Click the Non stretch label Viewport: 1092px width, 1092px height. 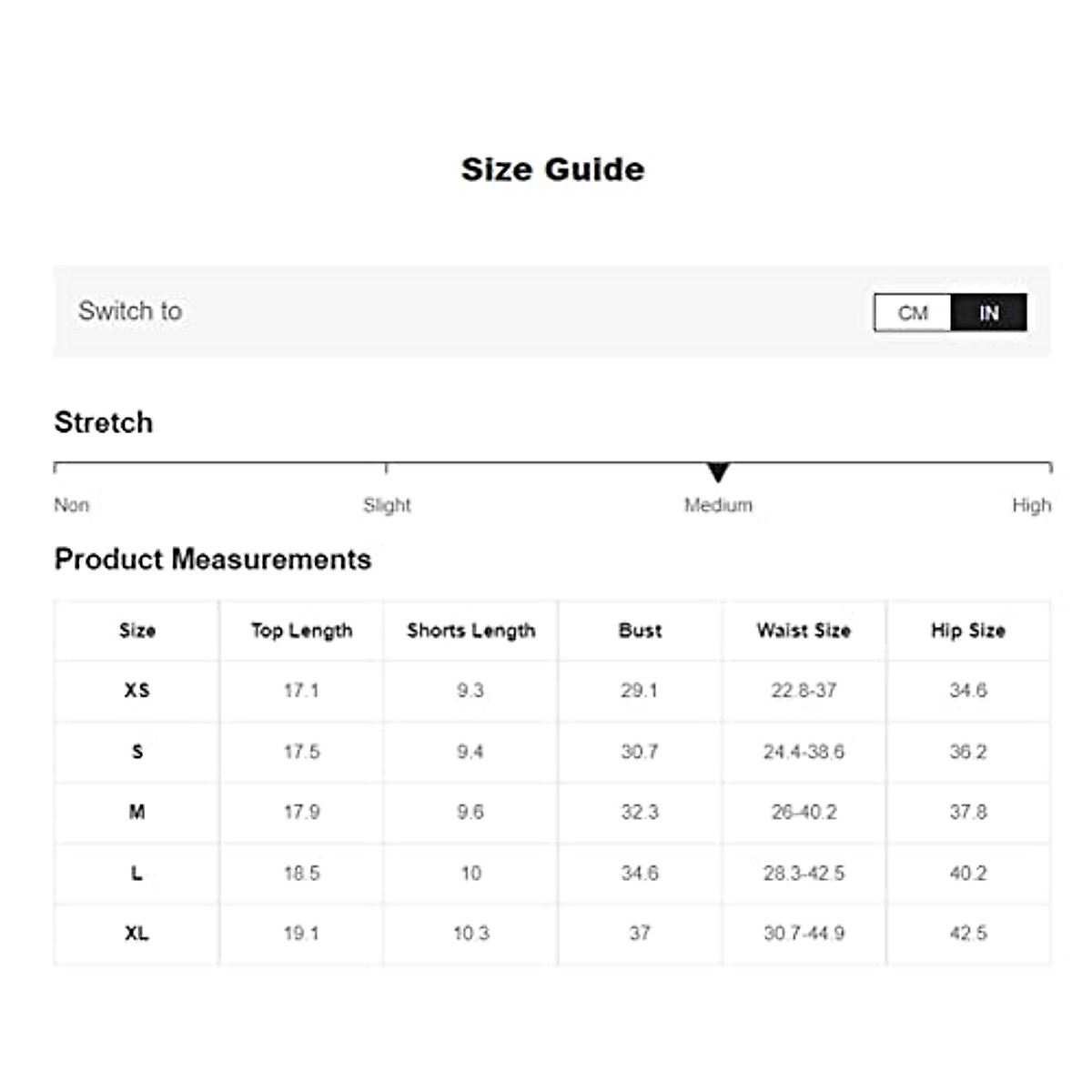point(72,505)
